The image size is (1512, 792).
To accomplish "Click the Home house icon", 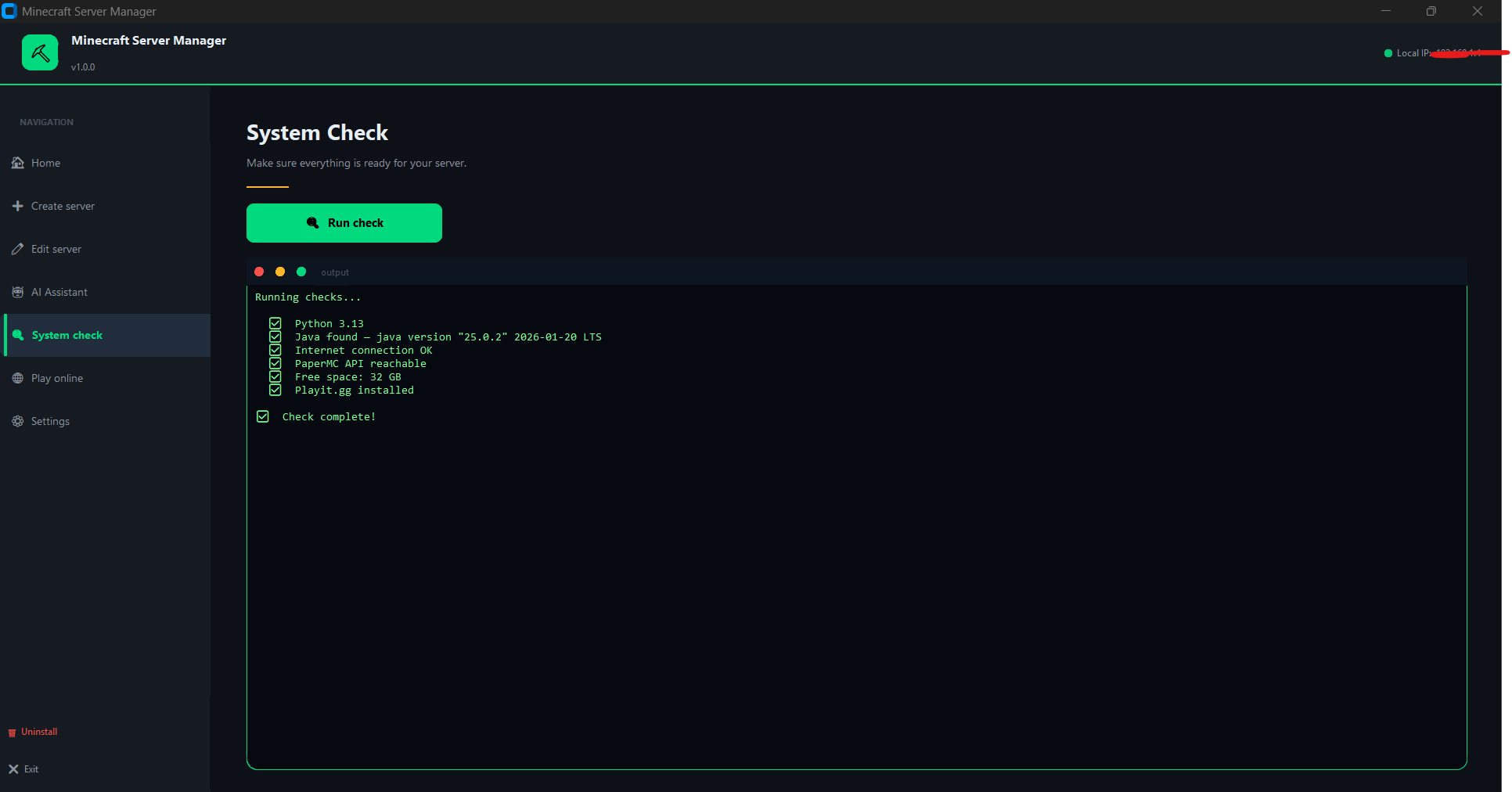I will tap(18, 163).
